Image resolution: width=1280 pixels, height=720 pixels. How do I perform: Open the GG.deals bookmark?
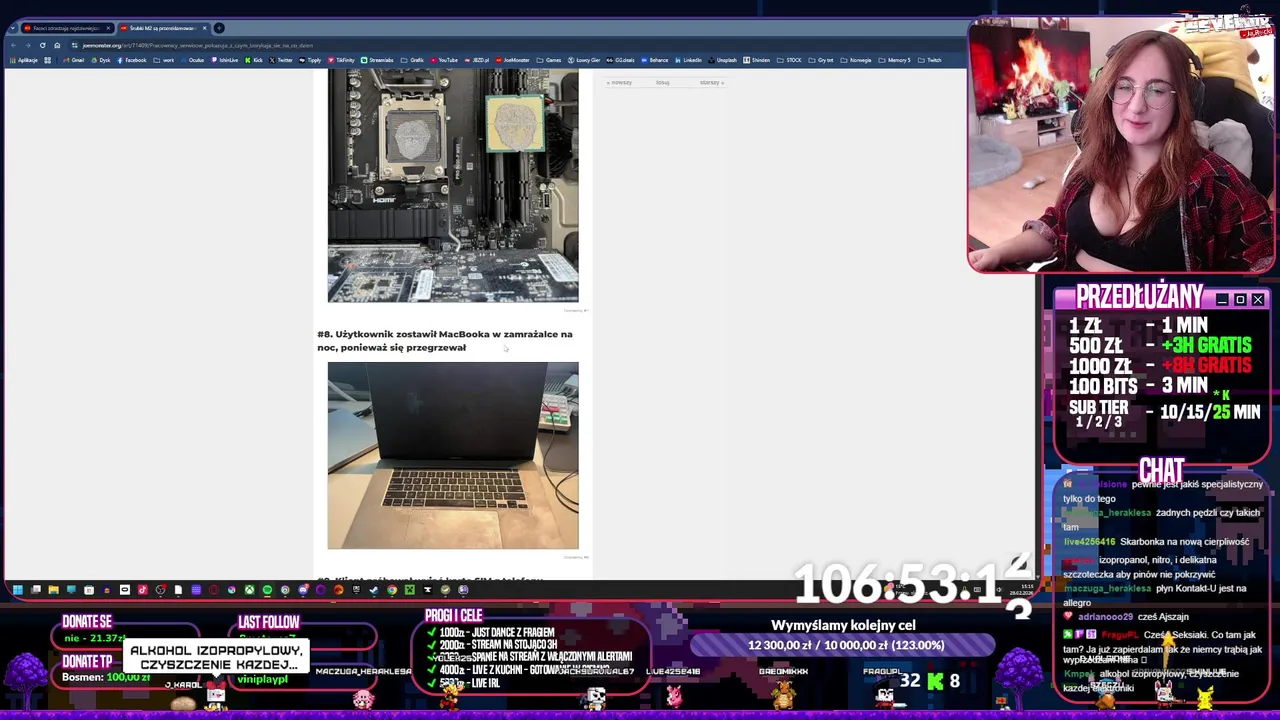[621, 60]
